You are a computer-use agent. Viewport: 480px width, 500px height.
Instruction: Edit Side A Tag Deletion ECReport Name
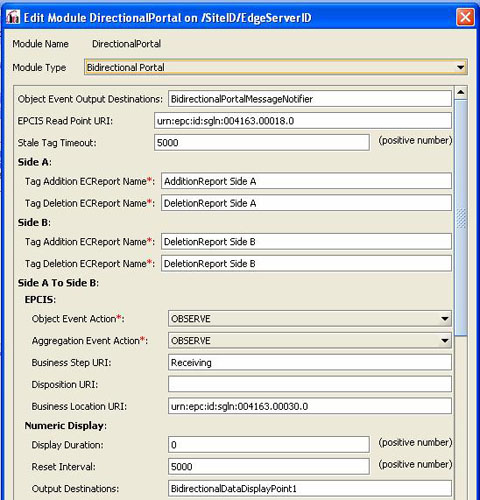(x=306, y=203)
